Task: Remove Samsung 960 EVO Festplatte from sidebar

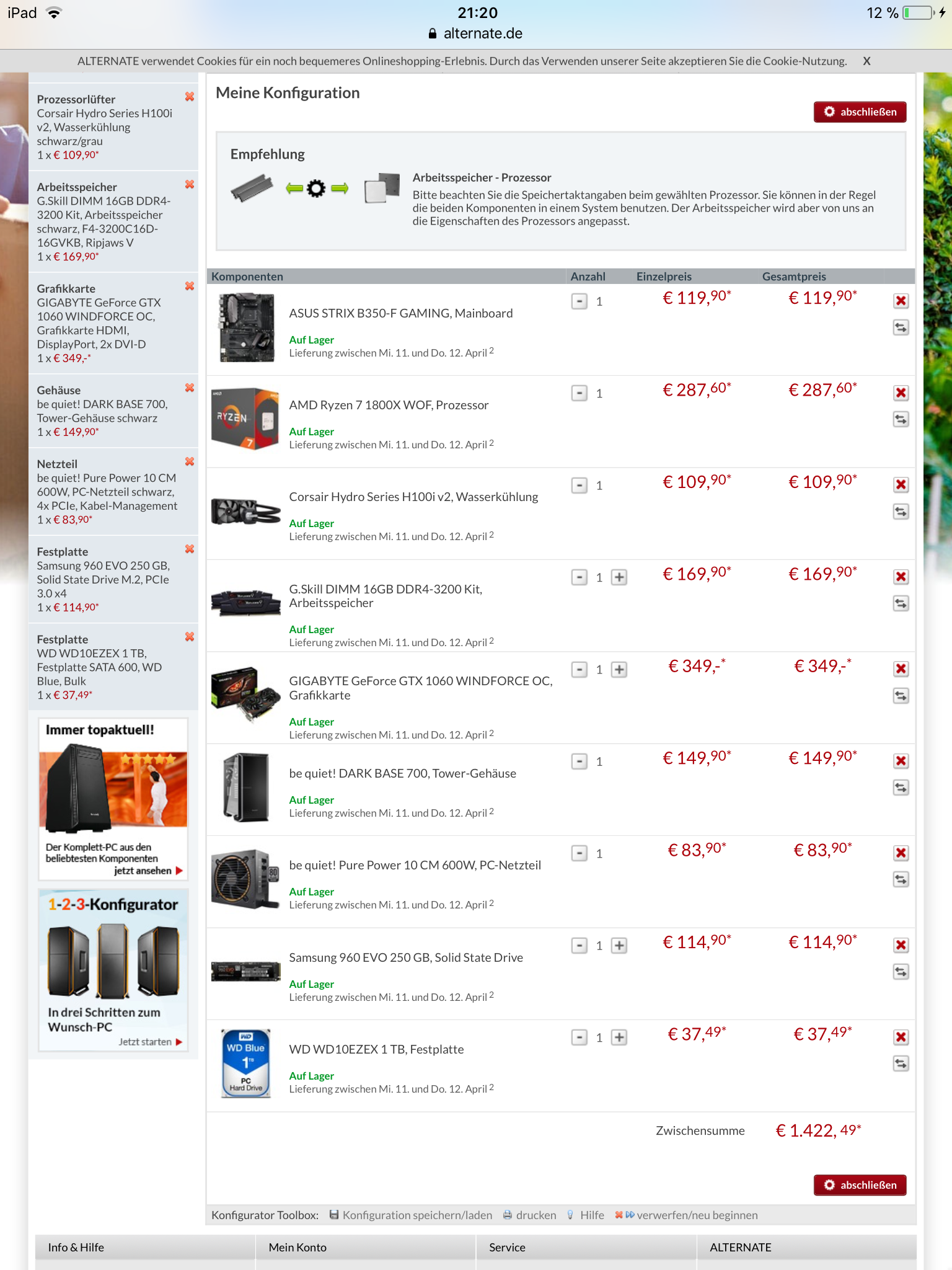Action: point(190,549)
